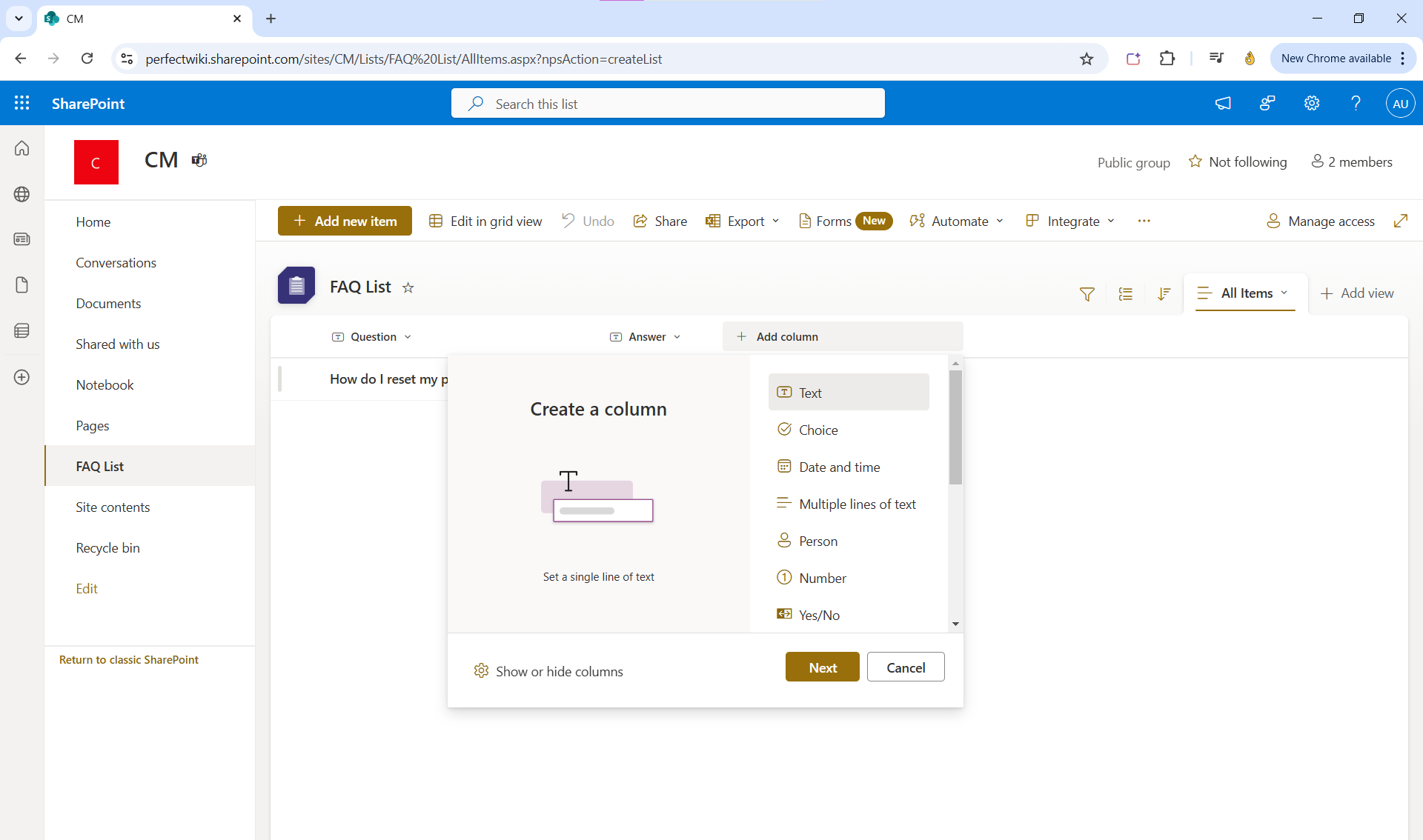Select the filter funnel icon
The image size is (1423, 840).
coord(1086,293)
